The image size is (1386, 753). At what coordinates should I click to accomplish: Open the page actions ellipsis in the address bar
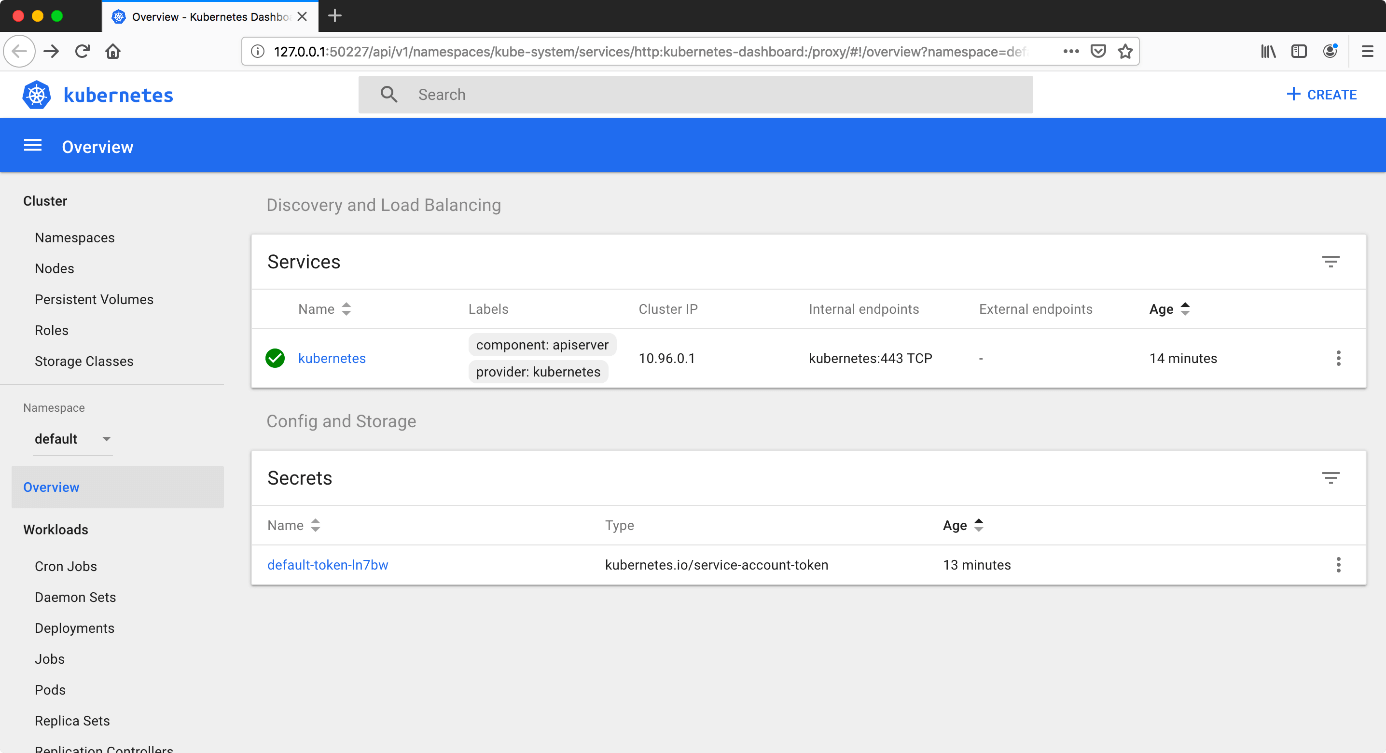click(x=1070, y=51)
